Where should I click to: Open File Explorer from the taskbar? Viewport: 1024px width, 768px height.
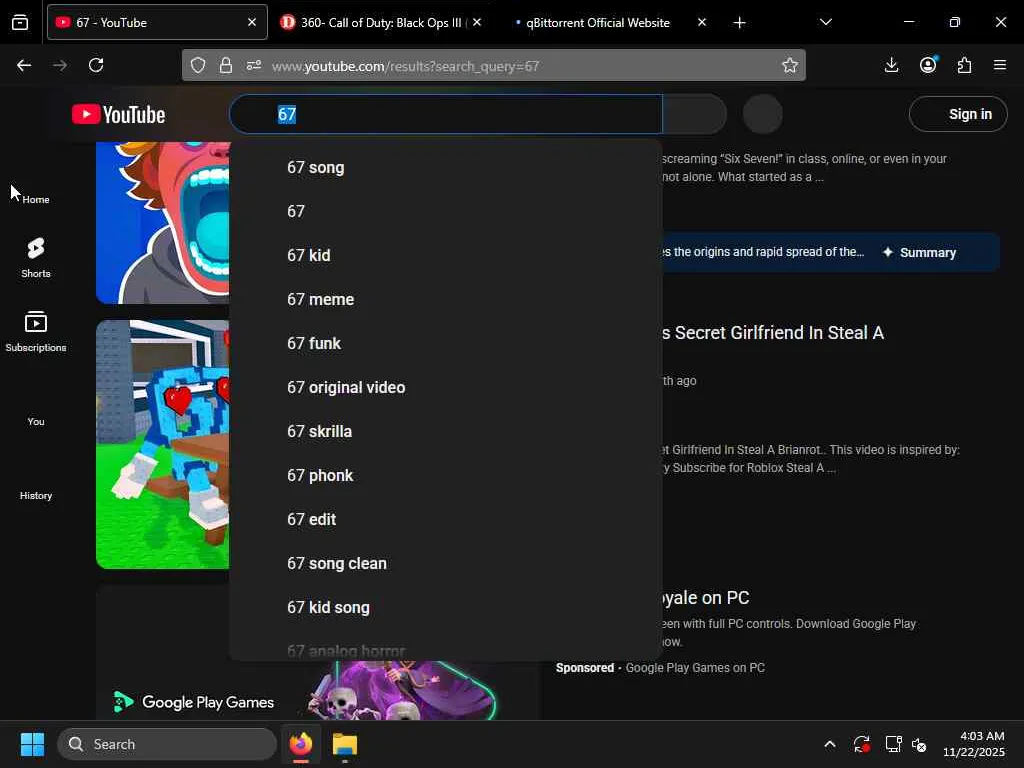(x=345, y=744)
